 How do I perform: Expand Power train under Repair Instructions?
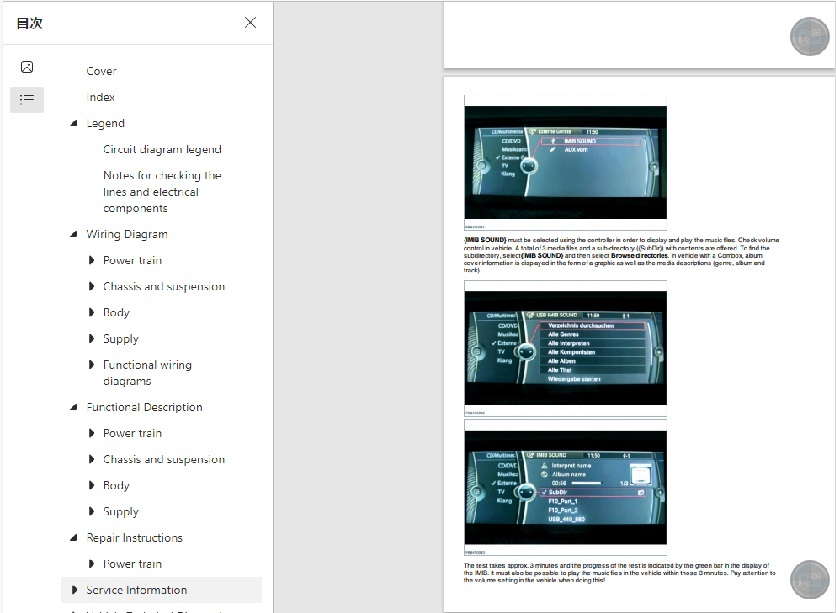point(91,564)
